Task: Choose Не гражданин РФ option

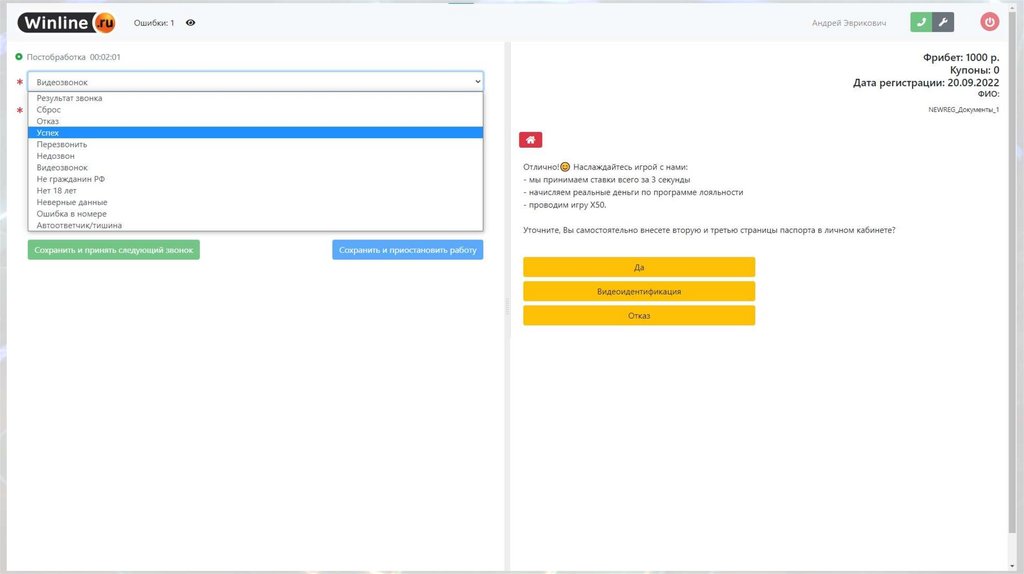Action: coord(71,179)
